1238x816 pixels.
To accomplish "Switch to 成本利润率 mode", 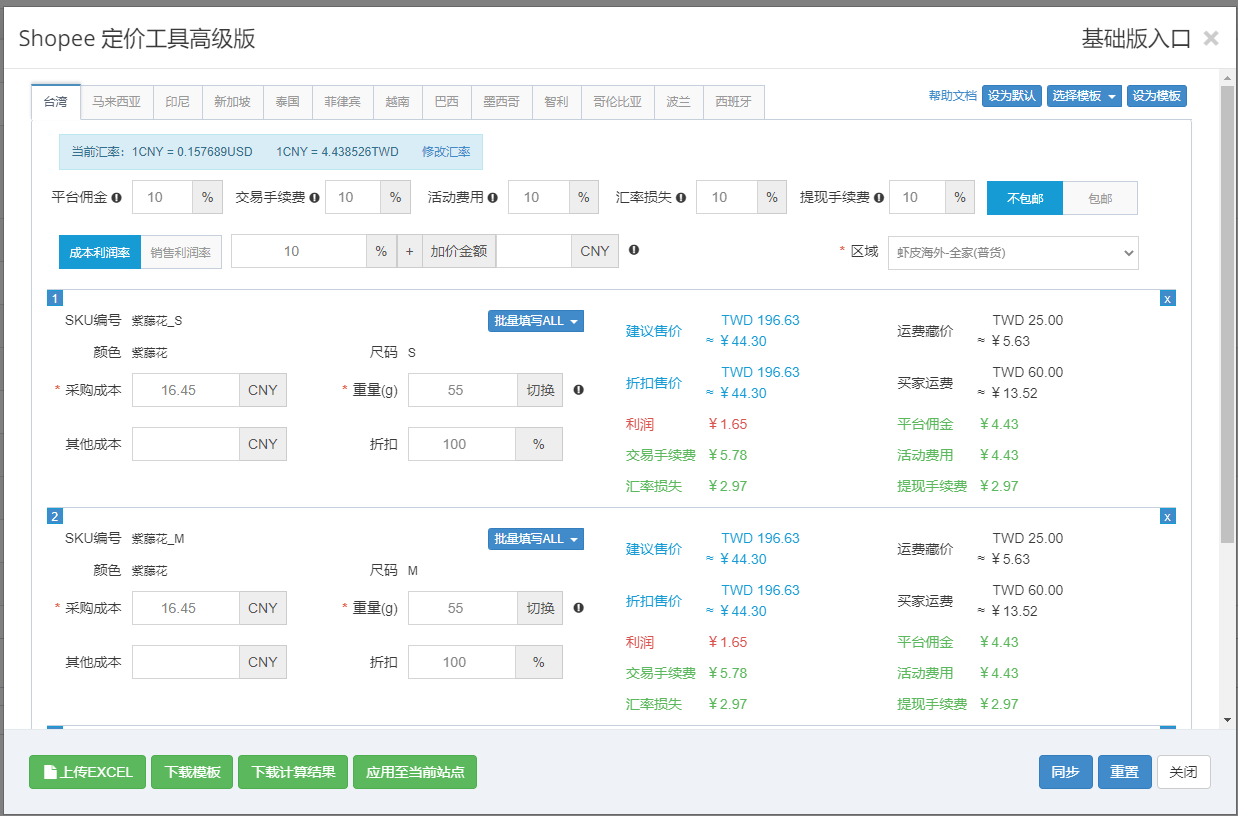I will click(x=99, y=252).
